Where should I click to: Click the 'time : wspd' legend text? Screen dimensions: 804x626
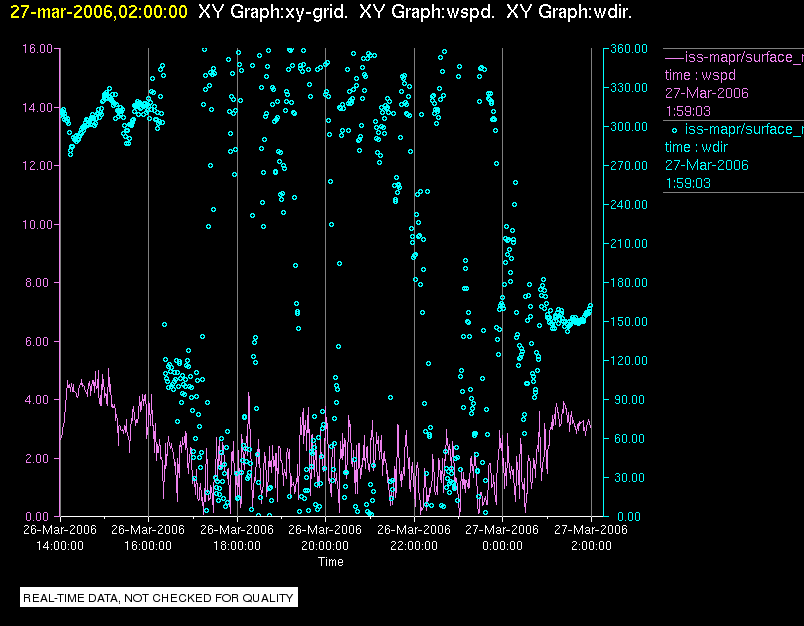[x=700, y=75]
